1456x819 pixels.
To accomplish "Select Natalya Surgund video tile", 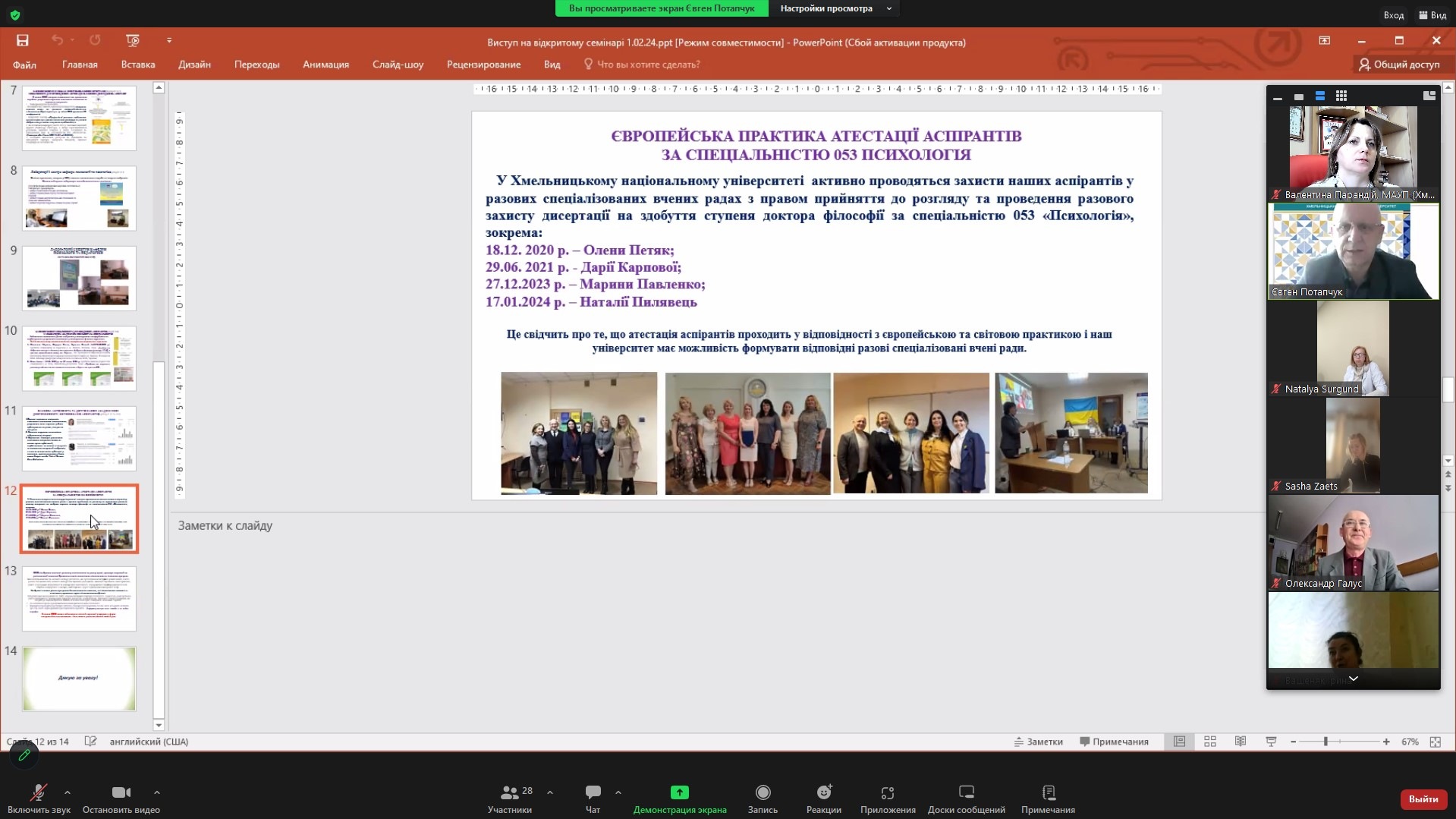I will [x=1354, y=348].
